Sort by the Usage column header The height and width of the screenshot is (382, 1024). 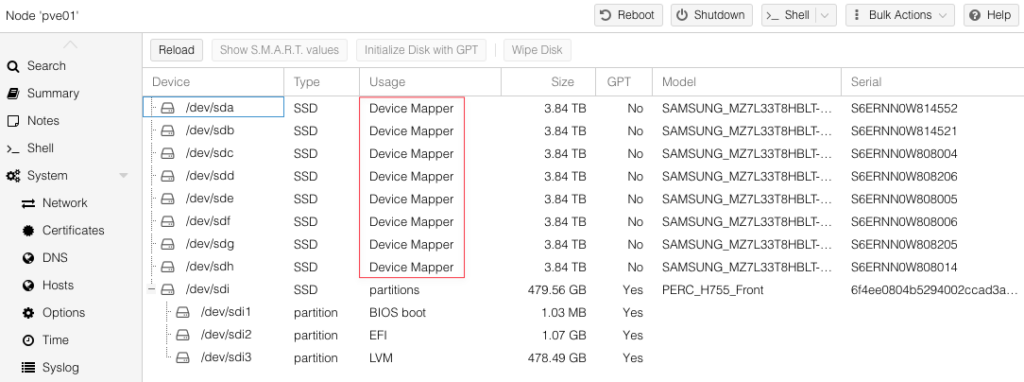point(430,82)
